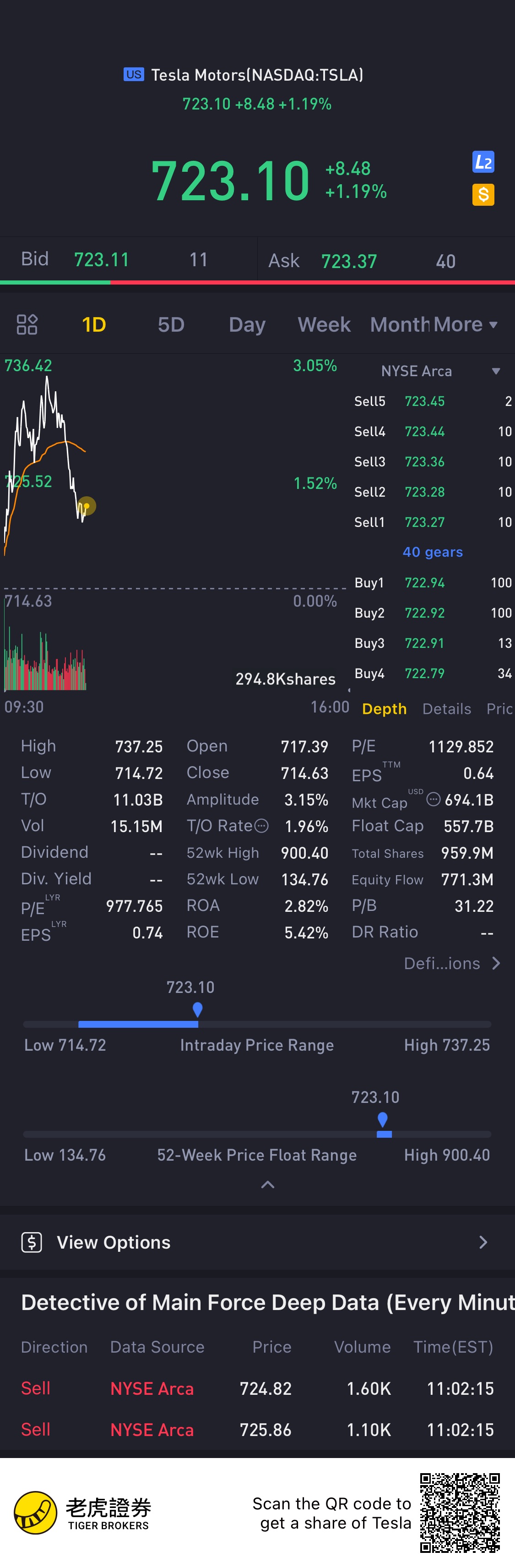Image resolution: width=515 pixels, height=1568 pixels.
Task: Tap the yellow dollar sign icon
Action: (x=483, y=195)
